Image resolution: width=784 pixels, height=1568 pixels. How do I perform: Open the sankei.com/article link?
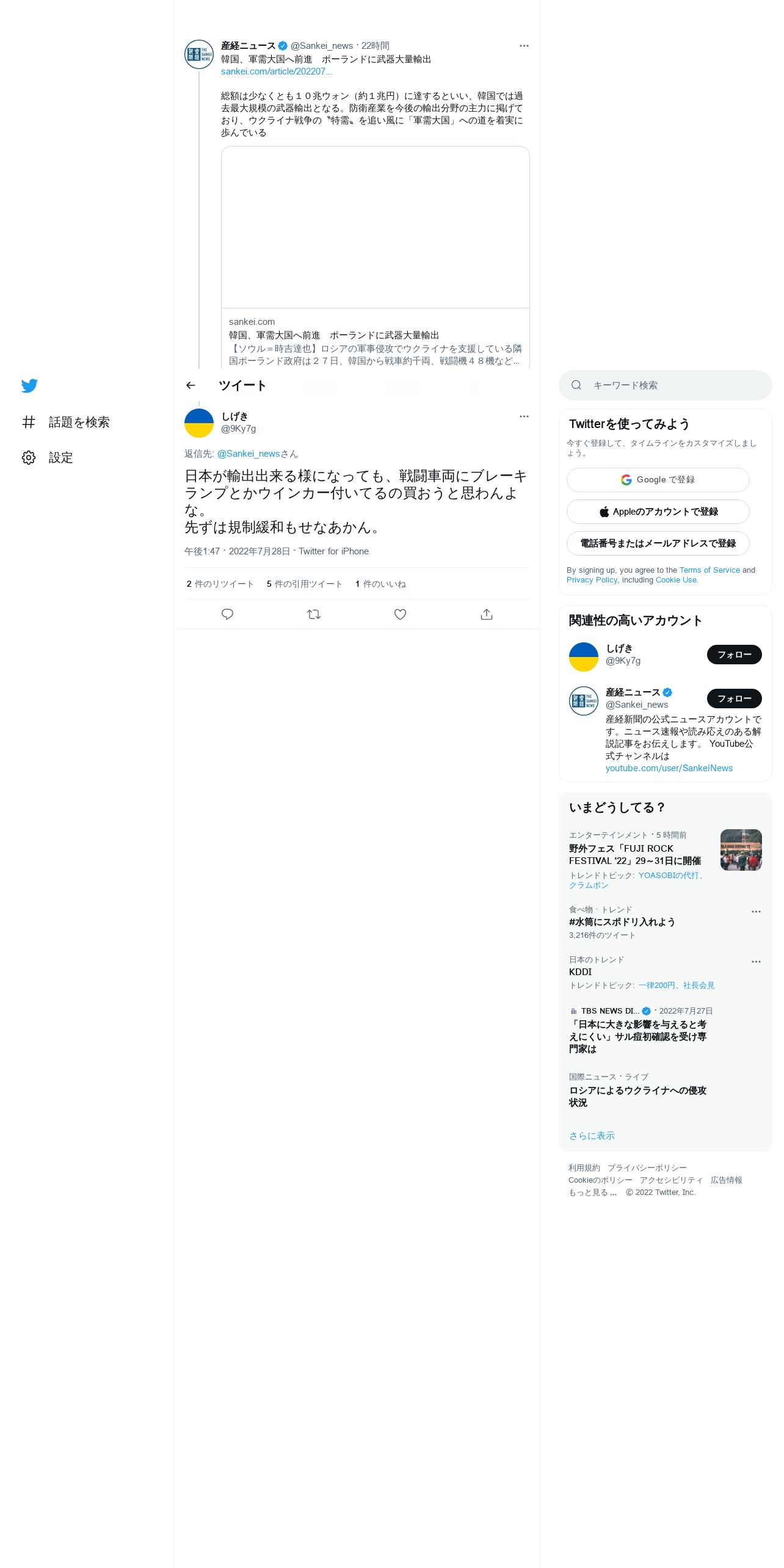pos(277,71)
